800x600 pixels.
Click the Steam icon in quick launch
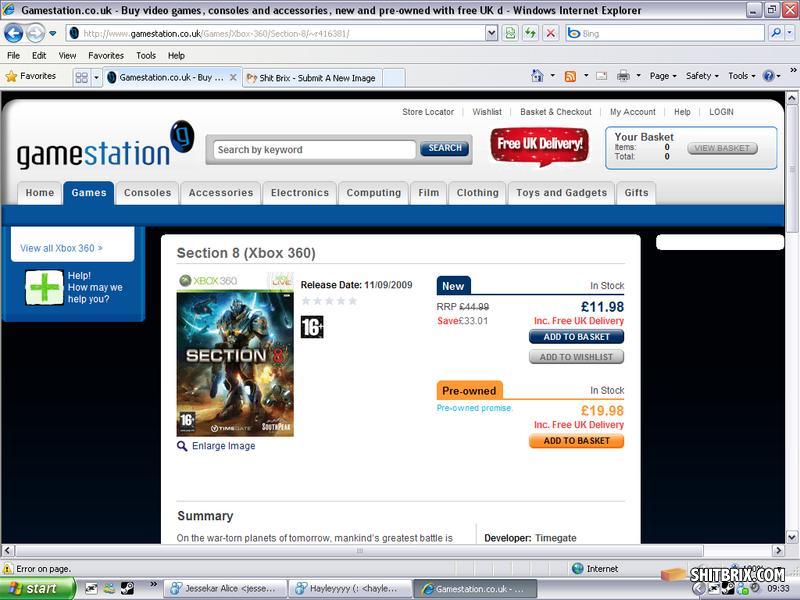(x=127, y=588)
